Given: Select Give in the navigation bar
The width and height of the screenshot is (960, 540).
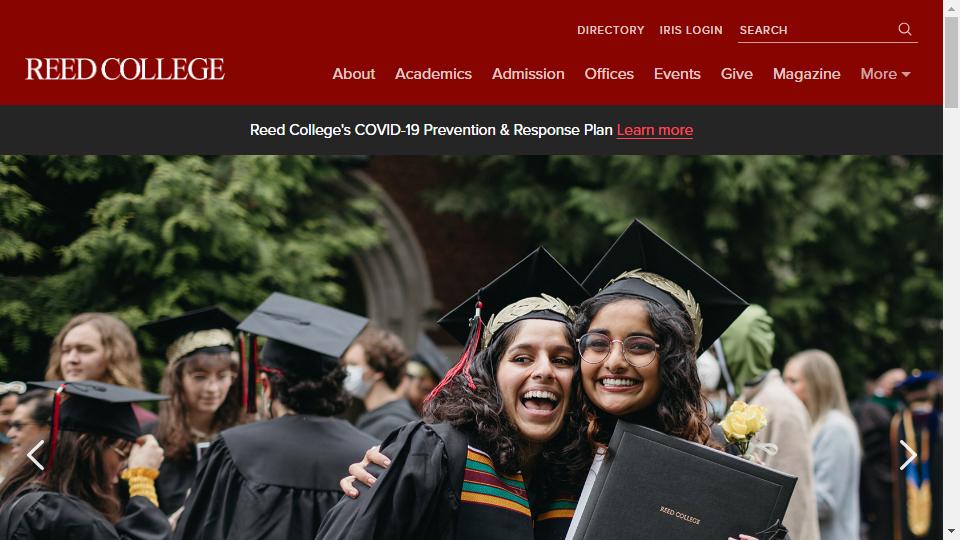Looking at the screenshot, I should tap(737, 74).
